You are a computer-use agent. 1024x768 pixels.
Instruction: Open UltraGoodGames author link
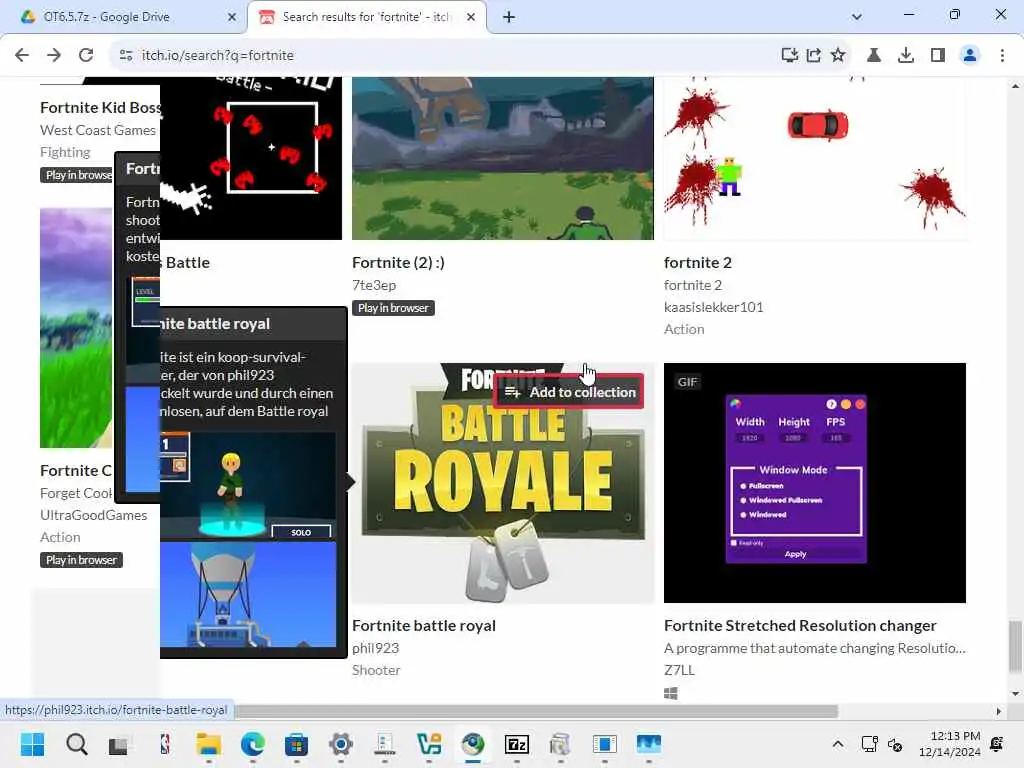[x=93, y=515]
